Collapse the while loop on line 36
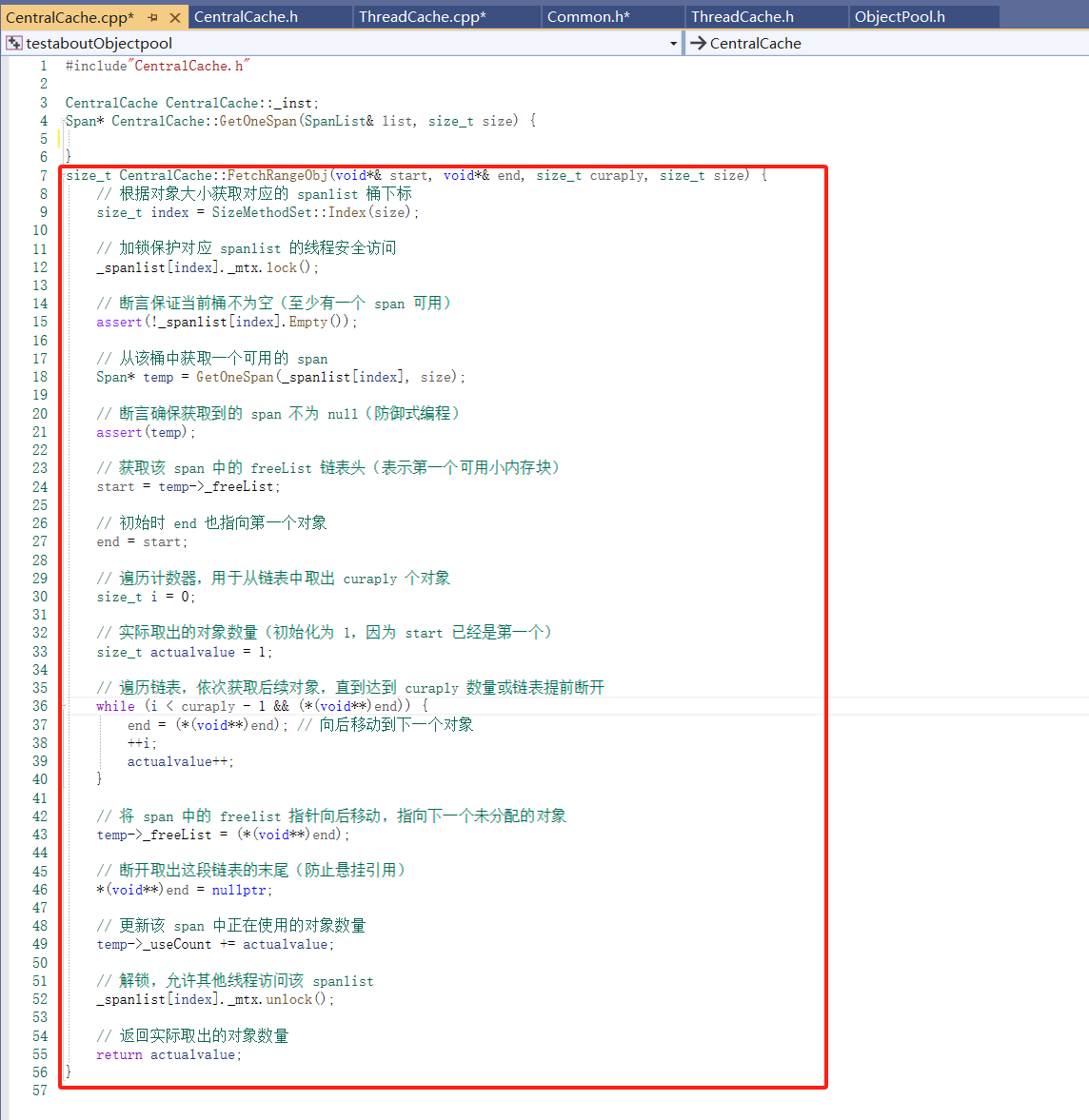Screen dimensions: 1089x1120 (x=63, y=706)
